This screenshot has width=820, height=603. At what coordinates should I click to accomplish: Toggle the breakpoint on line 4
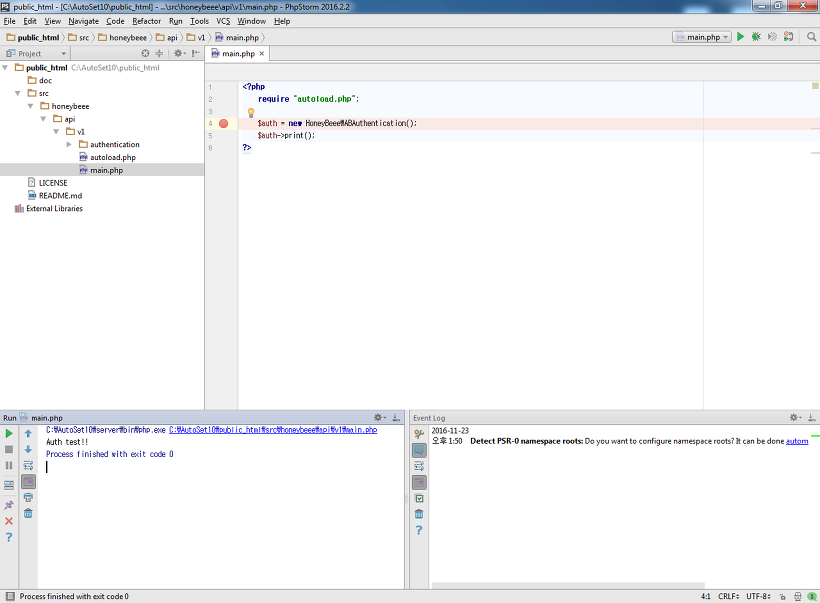(x=223, y=123)
